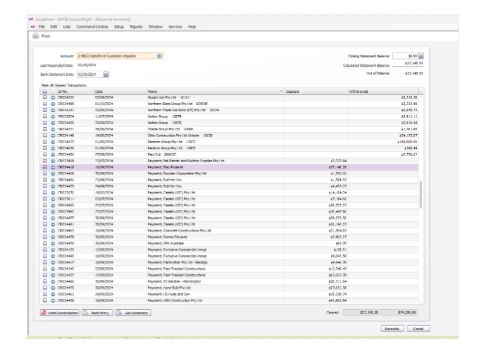
Task: Open detail arrow for Home Built payment
Action: pos(53,288)
